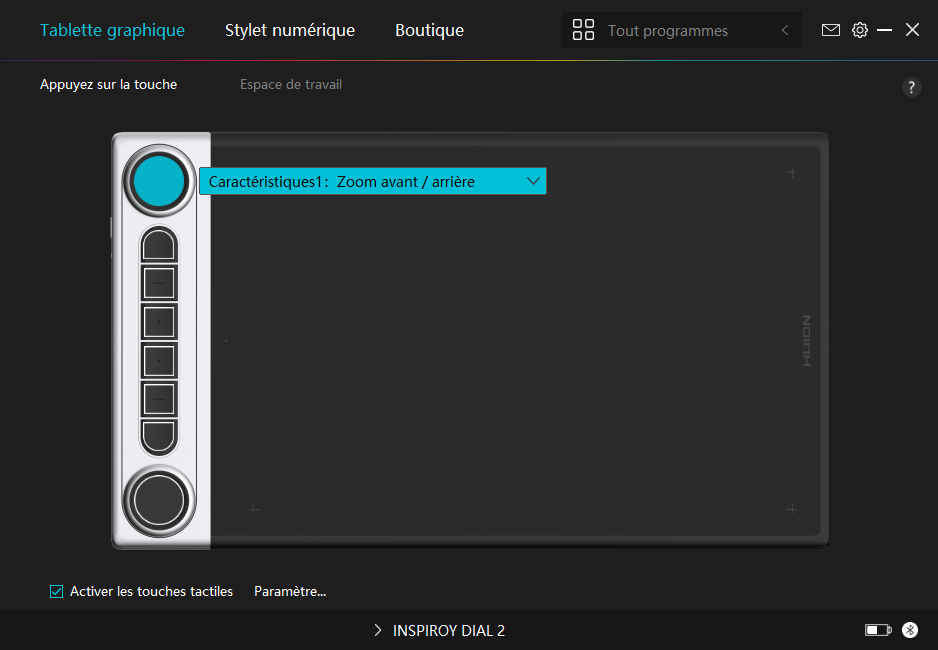
Task: Click the battery level icon
Action: tap(878, 630)
